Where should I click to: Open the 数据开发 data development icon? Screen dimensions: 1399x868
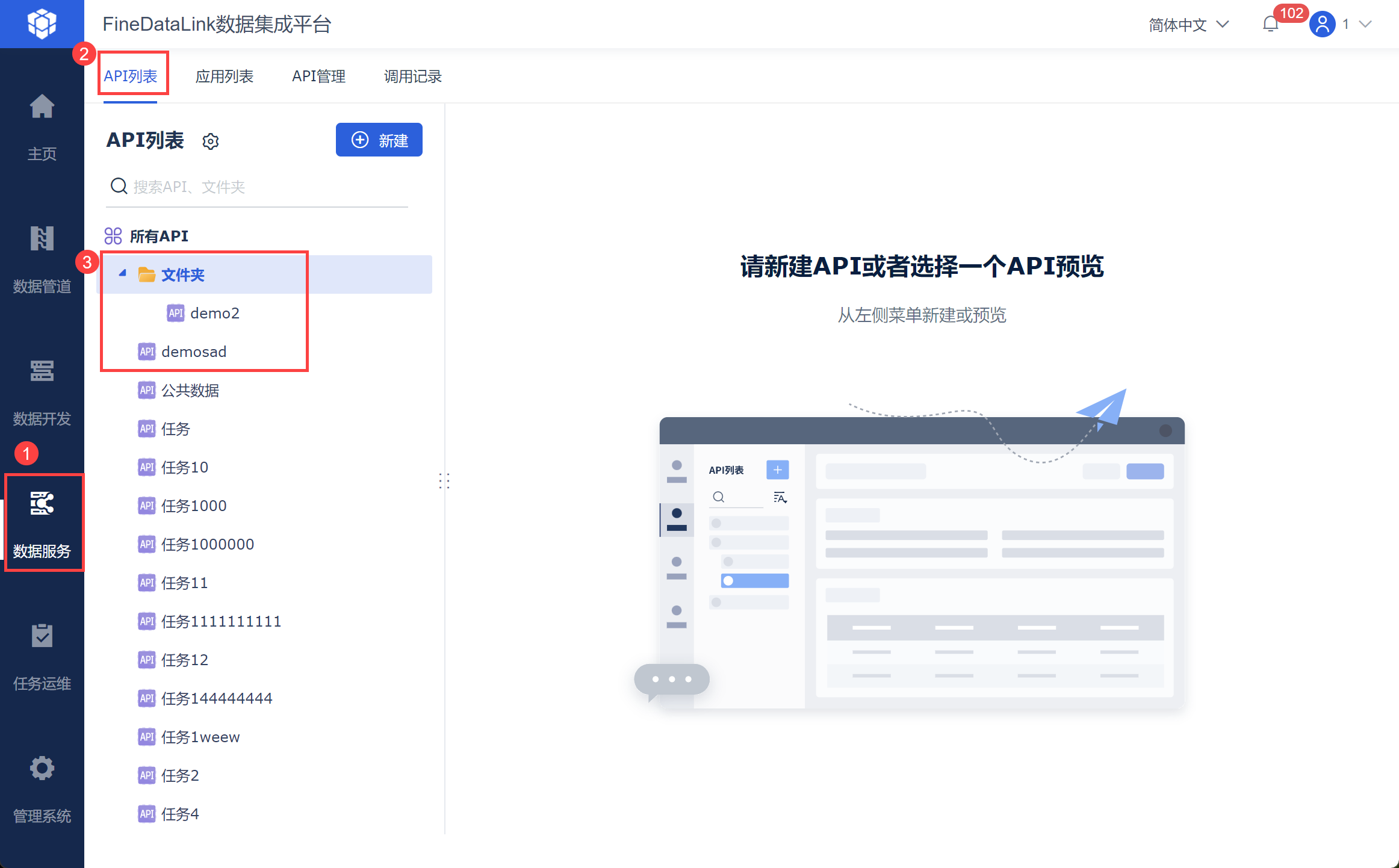coord(42,371)
